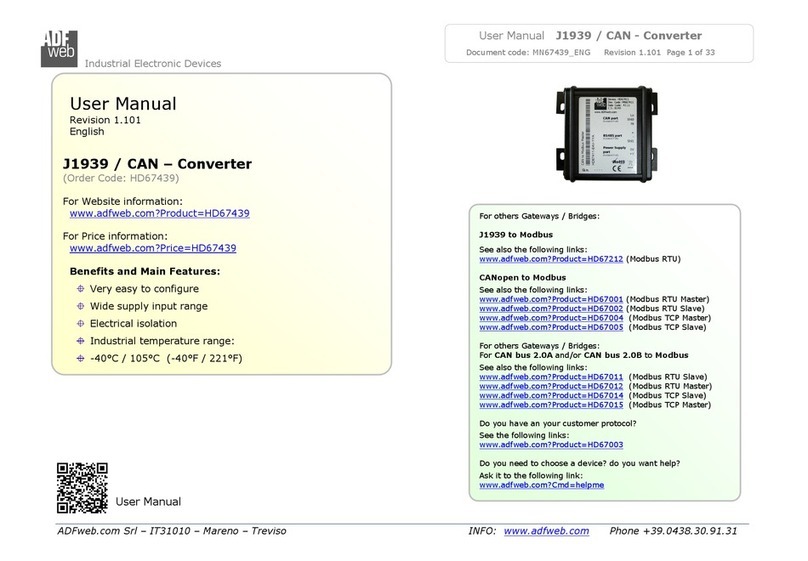
Task: Click the '-40°C / 105°C' temperature text
Action: click(125, 359)
